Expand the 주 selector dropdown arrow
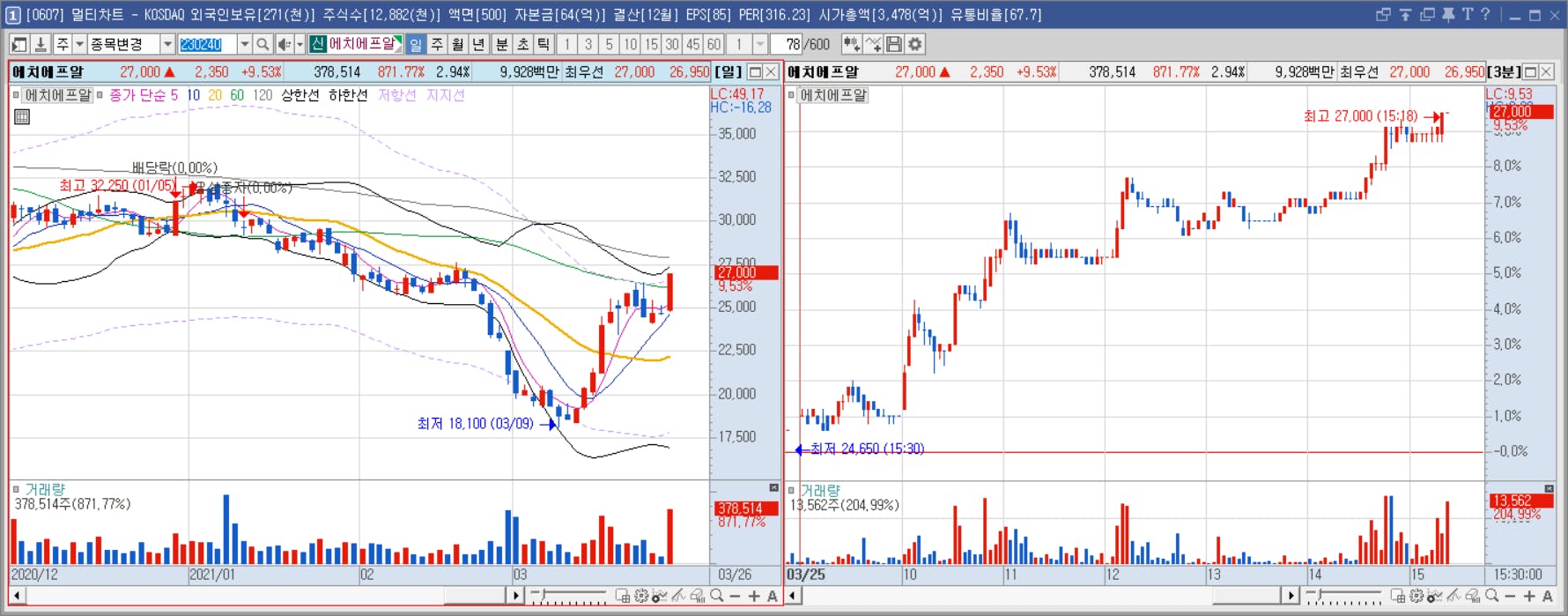The width and height of the screenshot is (1568, 616). click(x=79, y=44)
